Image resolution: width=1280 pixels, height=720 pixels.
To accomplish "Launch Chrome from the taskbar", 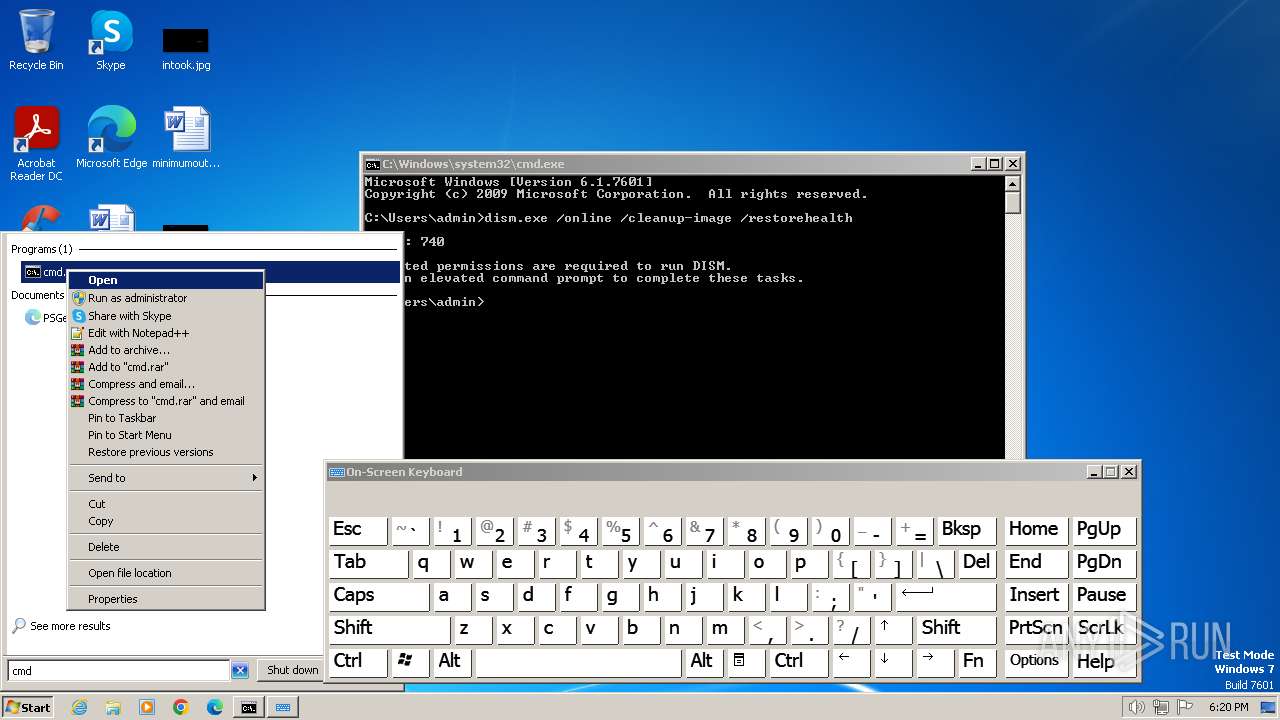I will [181, 707].
